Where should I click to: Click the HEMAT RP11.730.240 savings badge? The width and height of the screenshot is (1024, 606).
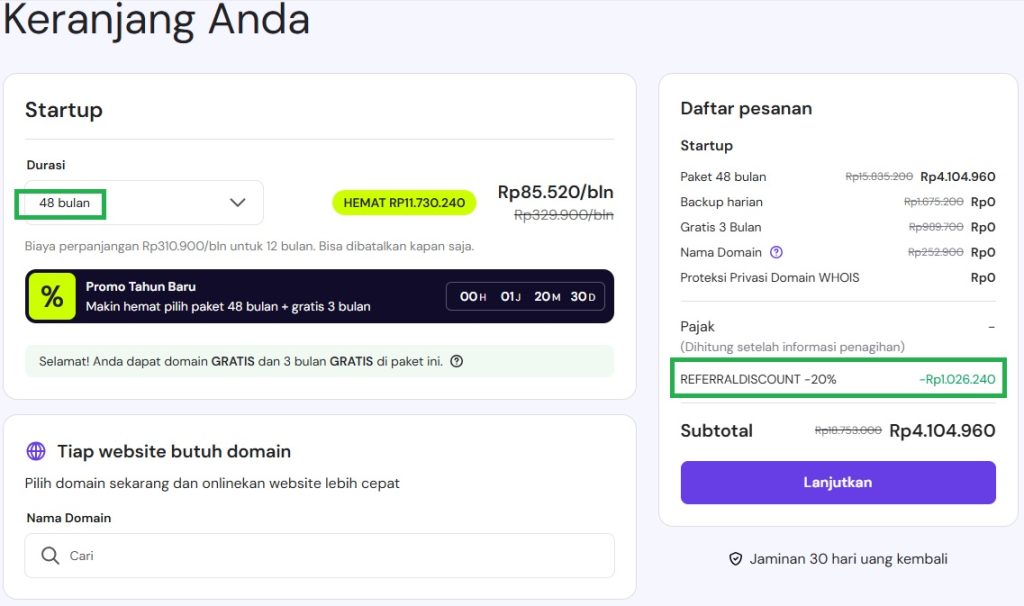pos(404,203)
